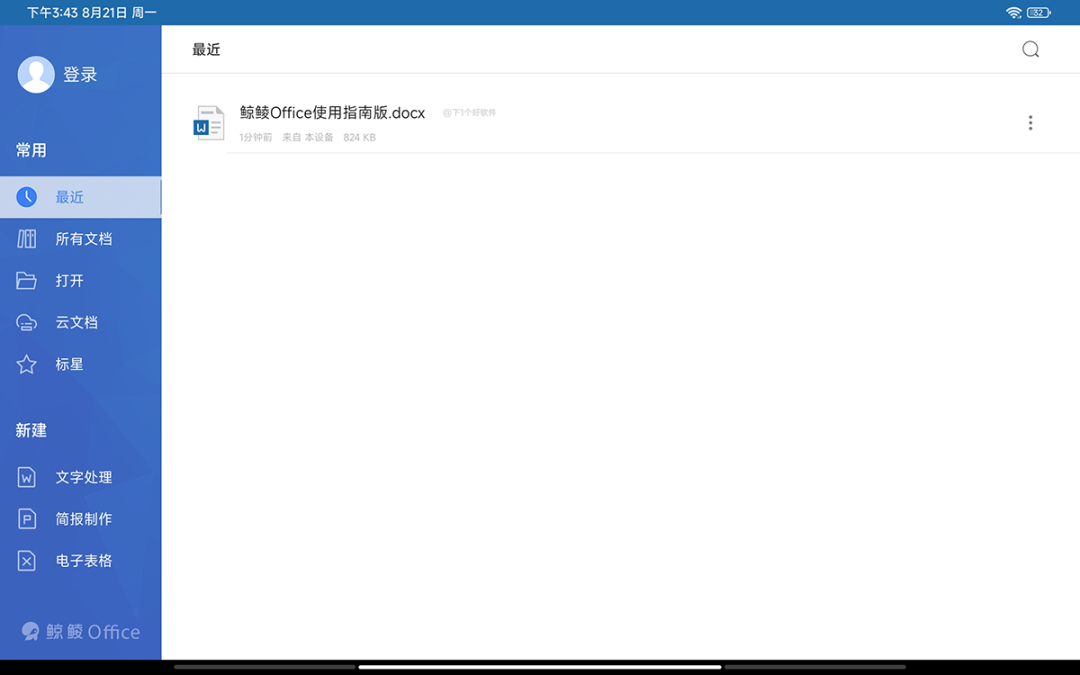Screen dimensions: 1080x675
Task: Click the 标星 star icon
Action: pyautogui.click(x=27, y=364)
